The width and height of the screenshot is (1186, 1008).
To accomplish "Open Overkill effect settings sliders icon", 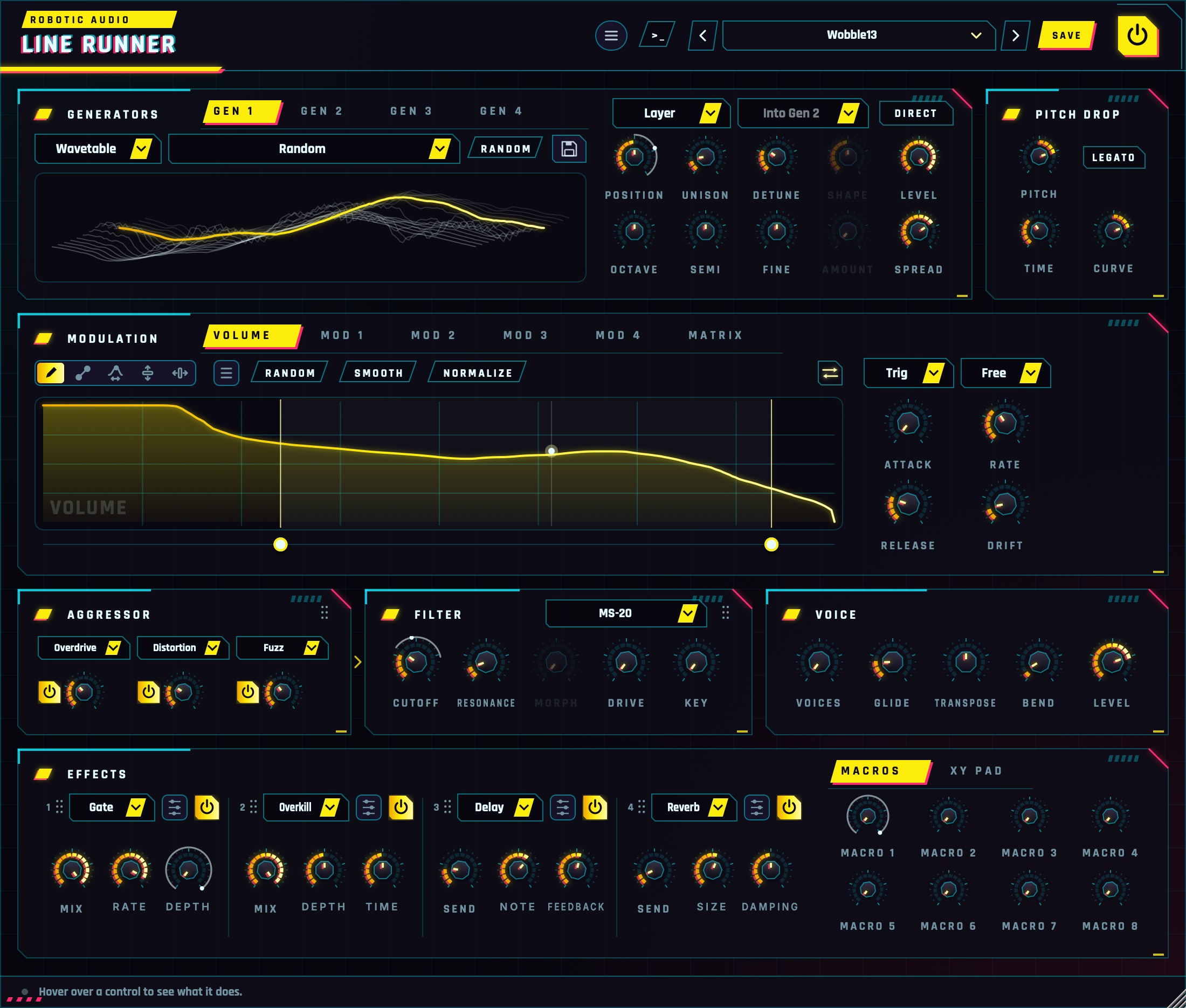I will (369, 807).
